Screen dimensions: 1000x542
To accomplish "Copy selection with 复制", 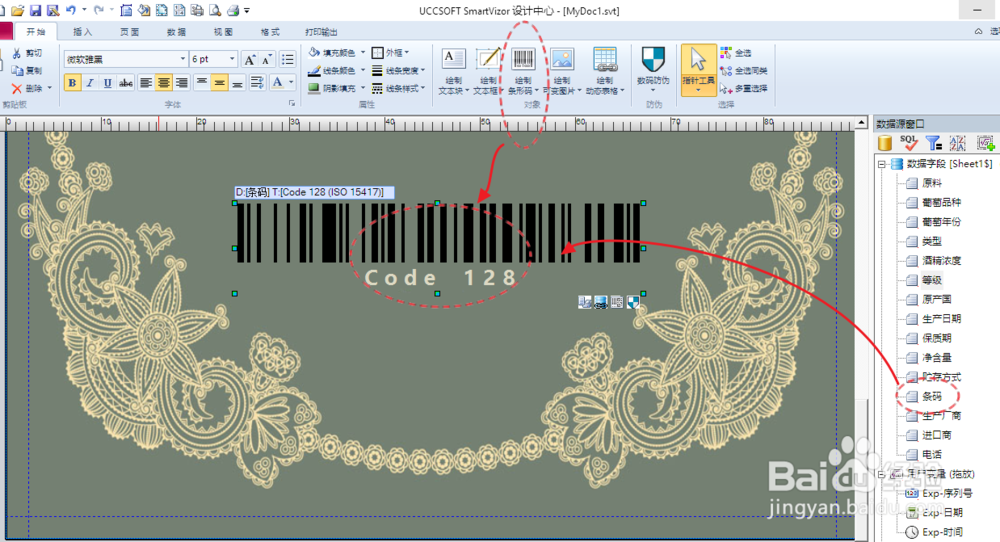I will [28, 70].
